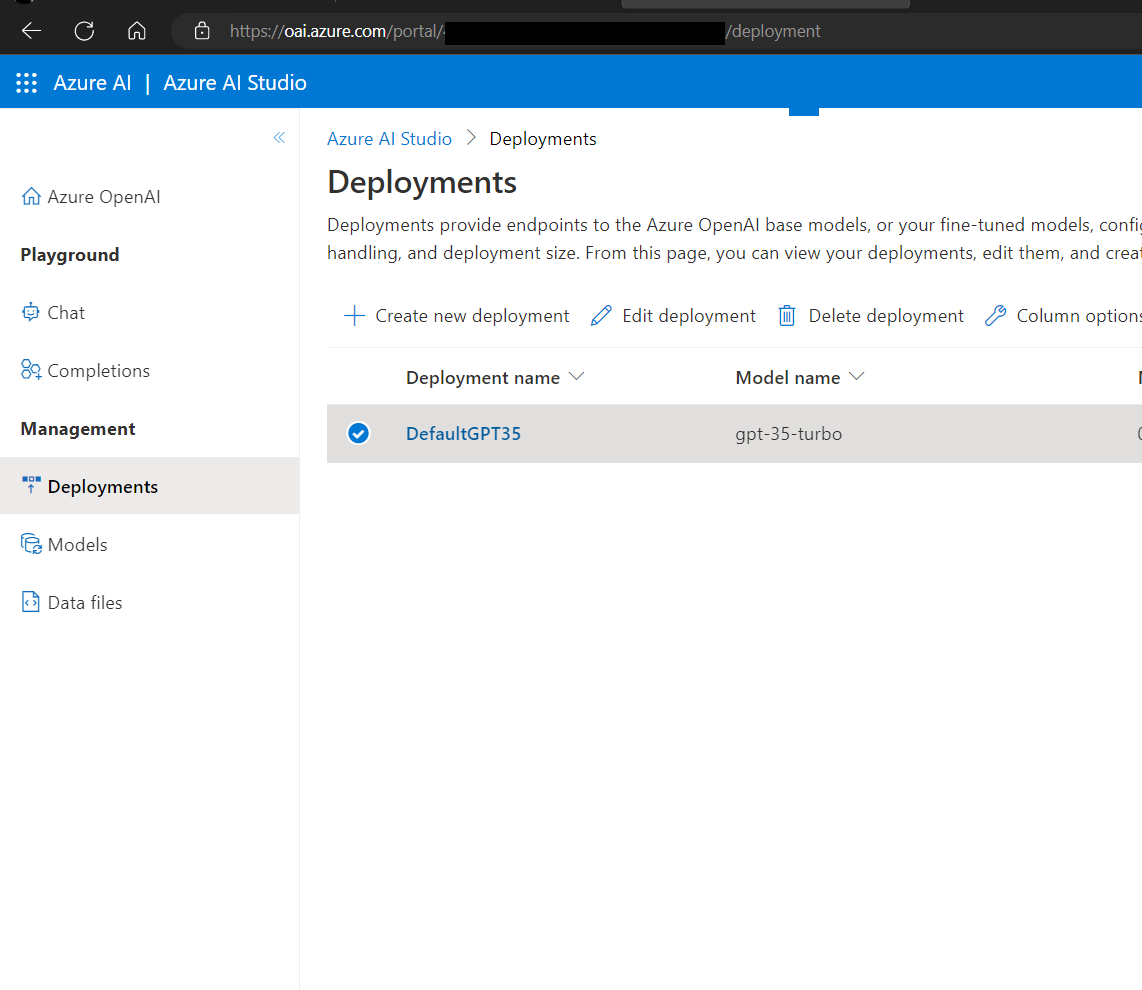The image size is (1142, 990).
Task: Click the pencil Edit deployment icon
Action: coord(601,316)
